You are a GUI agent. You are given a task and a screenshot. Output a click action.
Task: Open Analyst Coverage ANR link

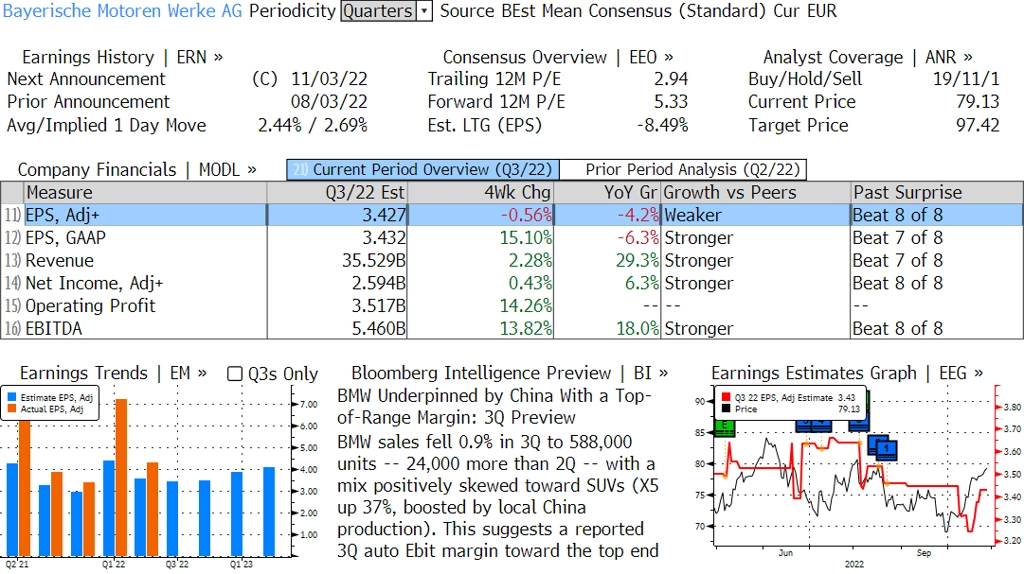coord(868,57)
